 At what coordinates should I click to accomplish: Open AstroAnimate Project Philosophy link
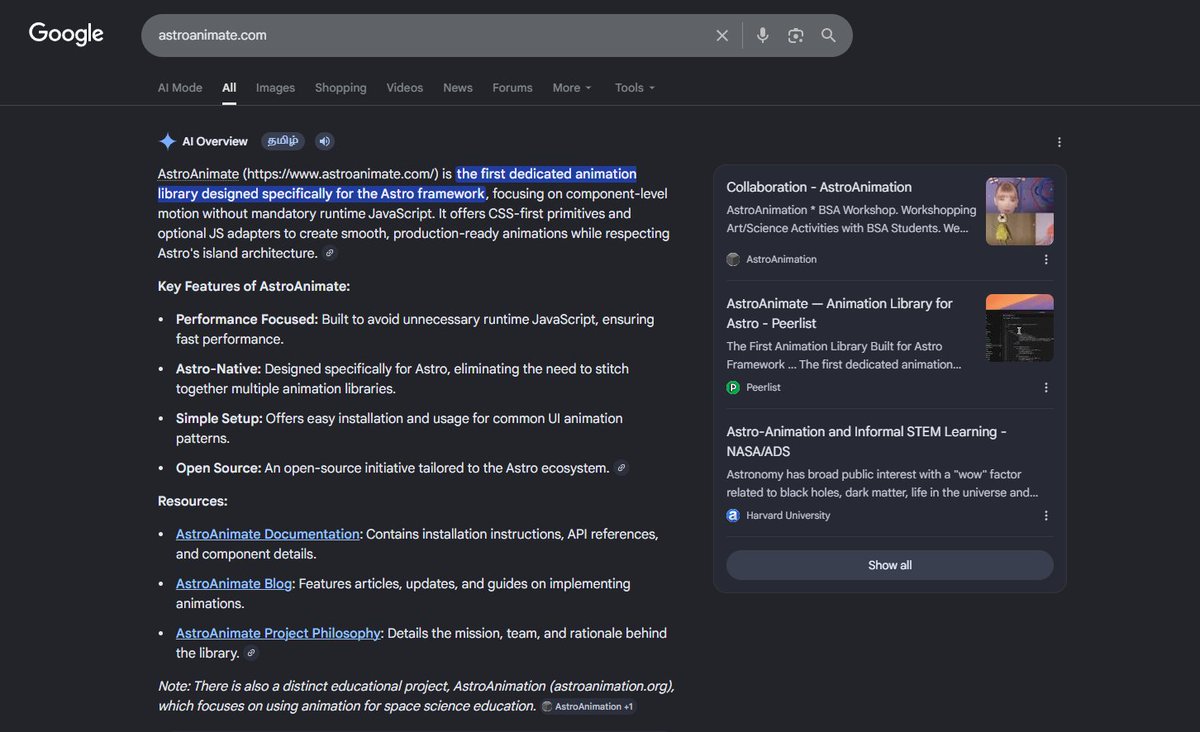coord(278,633)
